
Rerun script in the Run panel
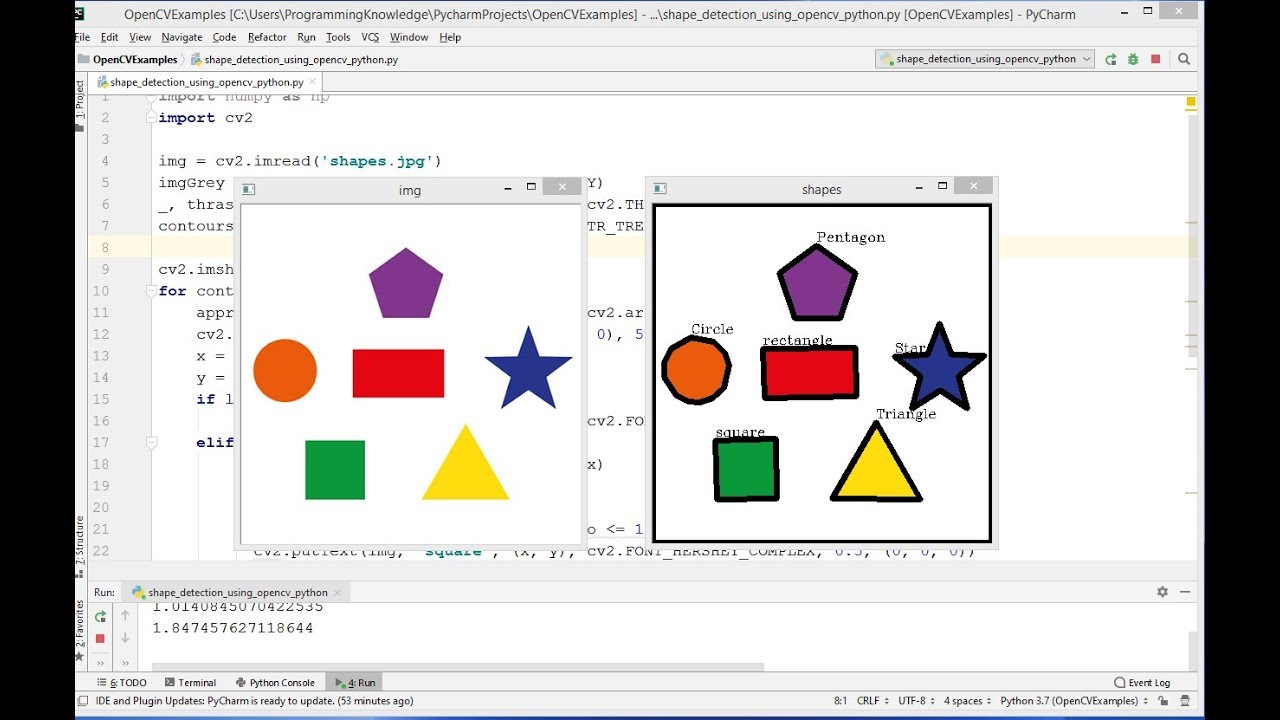tap(100, 617)
